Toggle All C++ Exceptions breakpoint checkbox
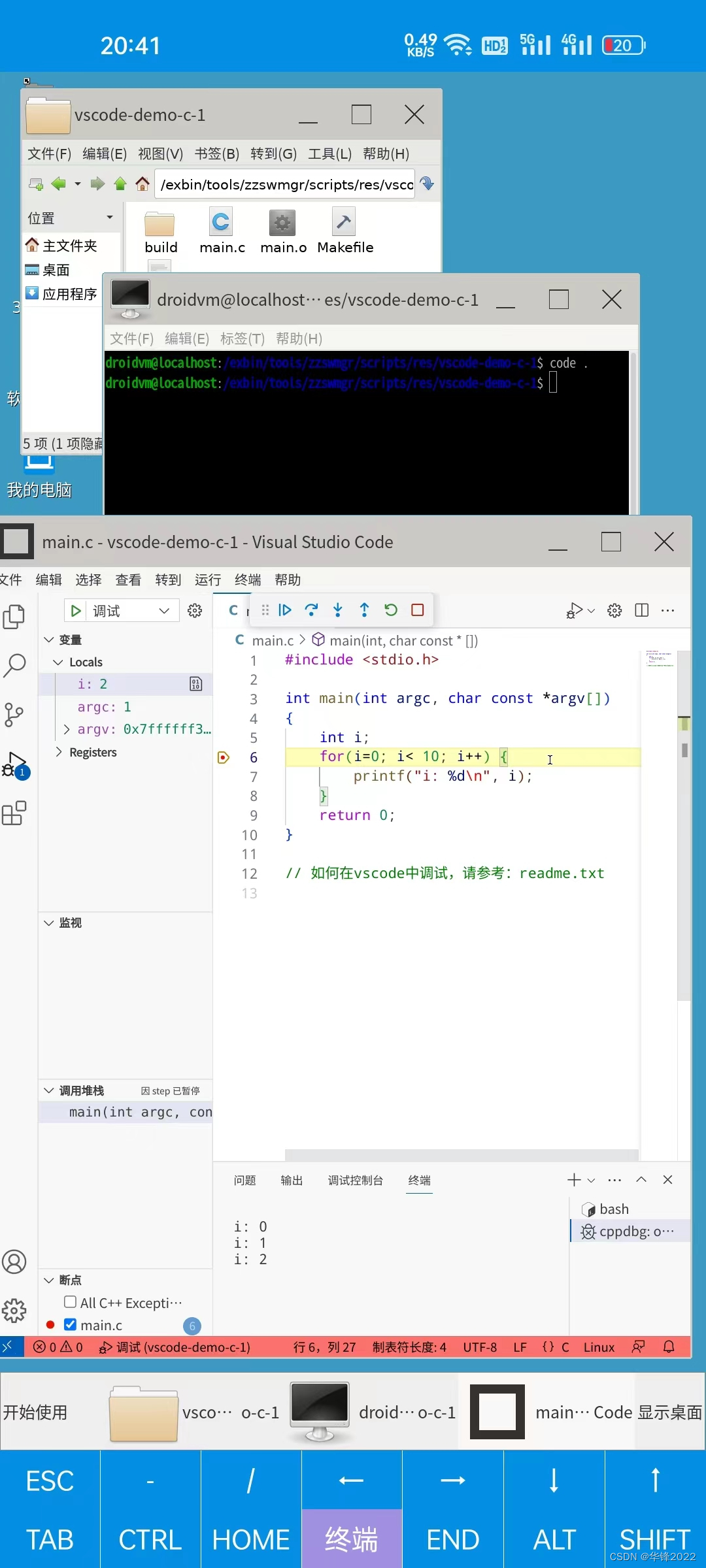The width and height of the screenshot is (706, 1568). 70,1302
